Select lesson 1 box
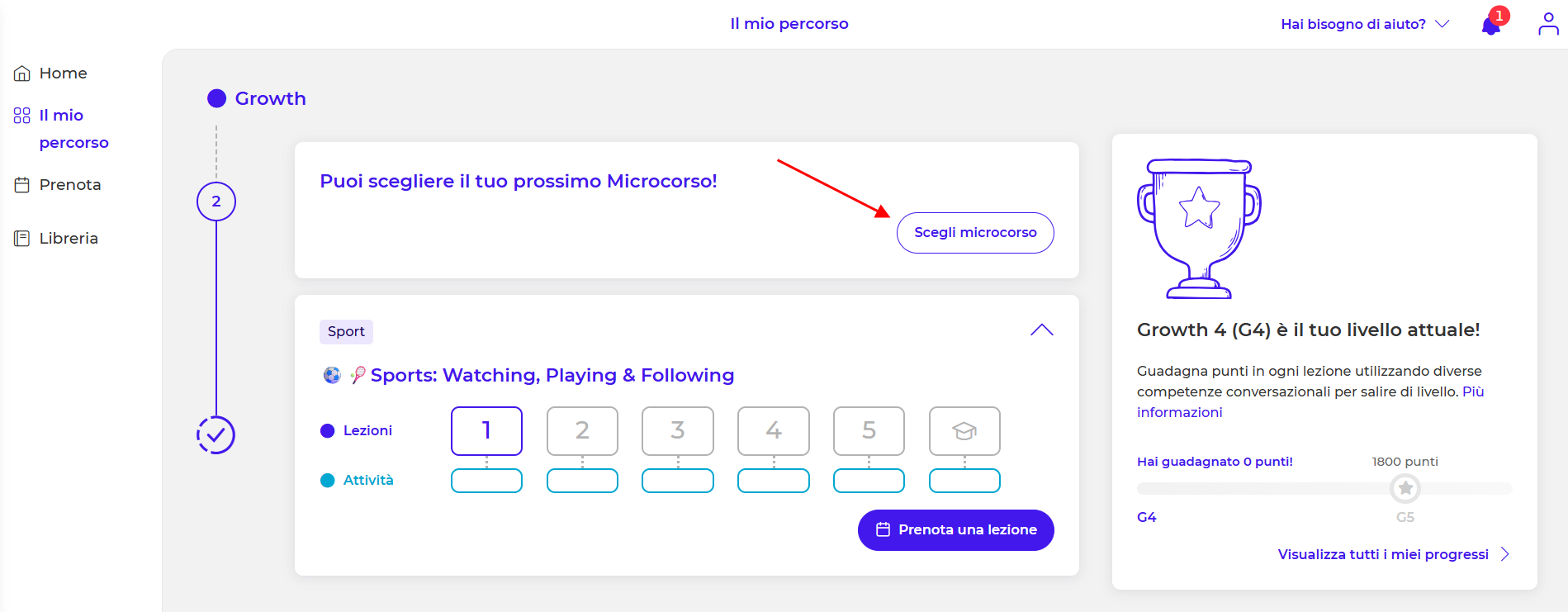The width and height of the screenshot is (1568, 612). 486,430
